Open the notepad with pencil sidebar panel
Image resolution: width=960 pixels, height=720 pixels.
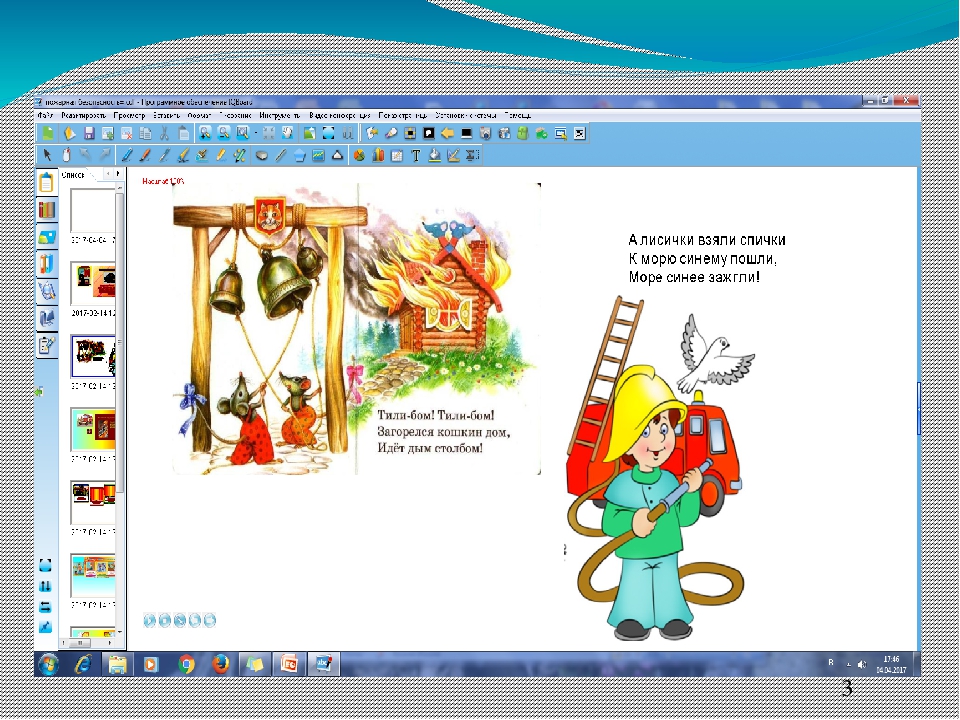(47, 345)
